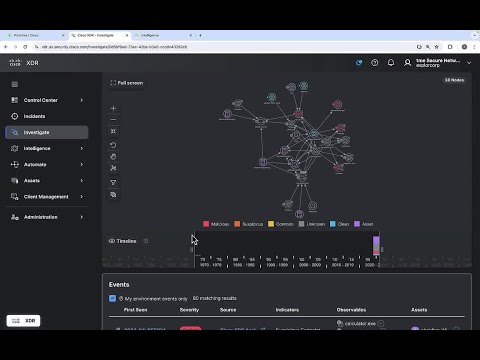Click the blue assistant icon in header
This screenshot has height=360, width=480.
pos(359,63)
